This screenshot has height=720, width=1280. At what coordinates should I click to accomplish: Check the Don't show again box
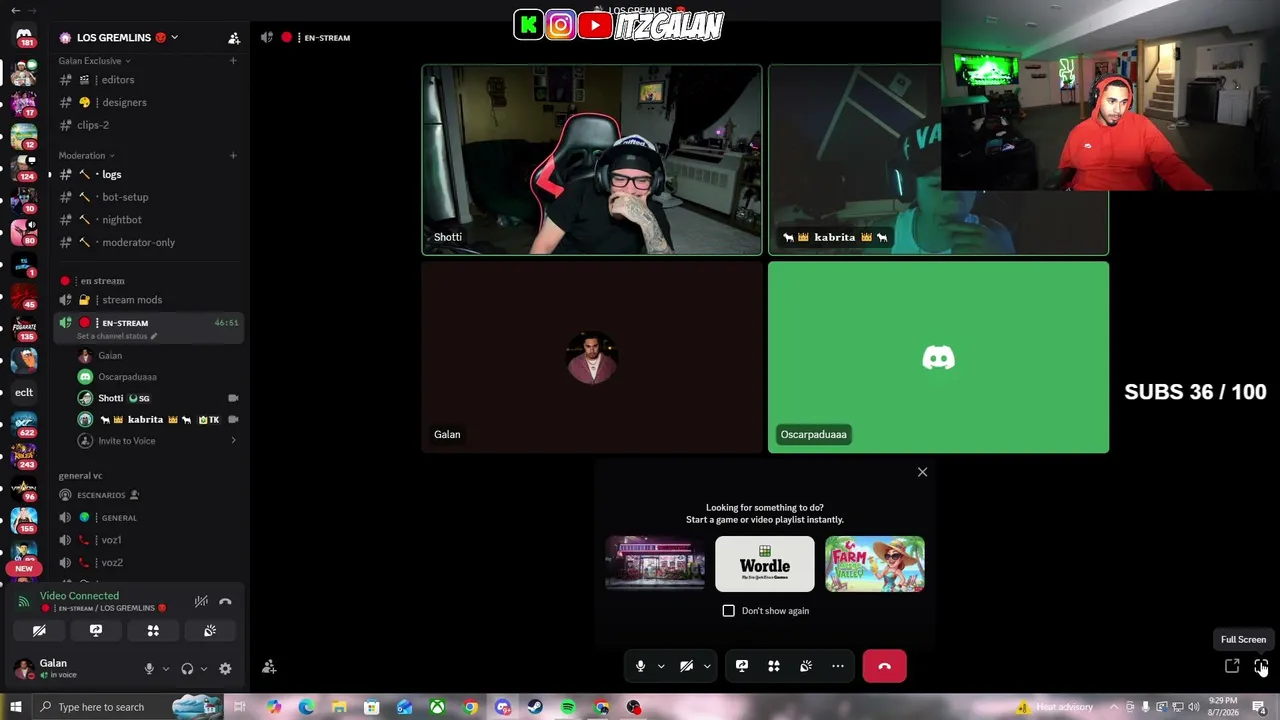(729, 611)
